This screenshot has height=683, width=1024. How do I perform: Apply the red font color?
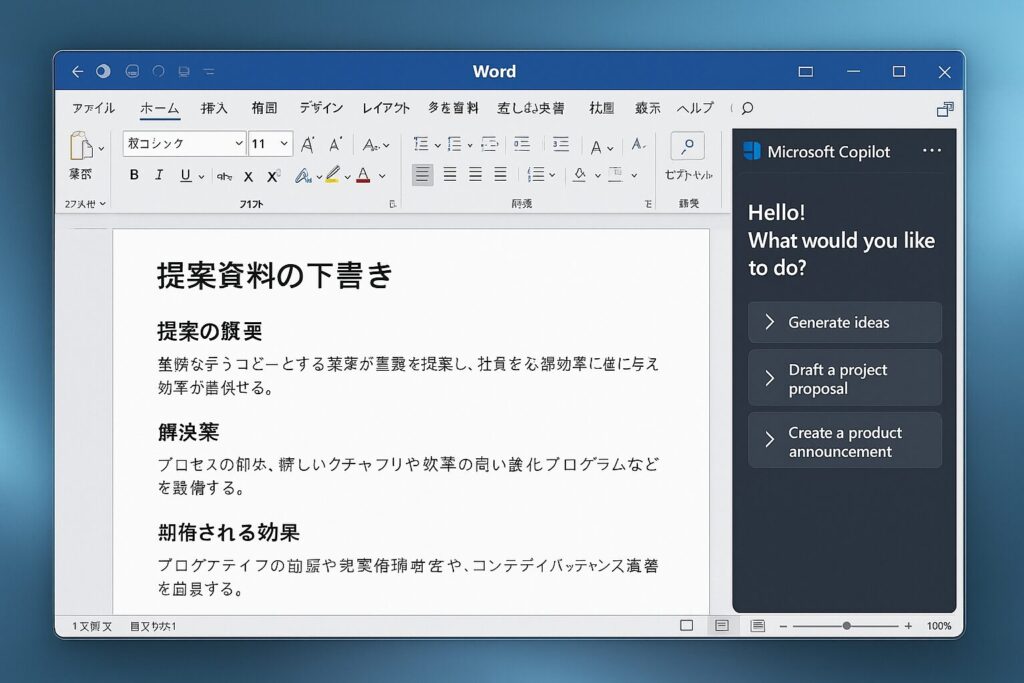point(364,175)
